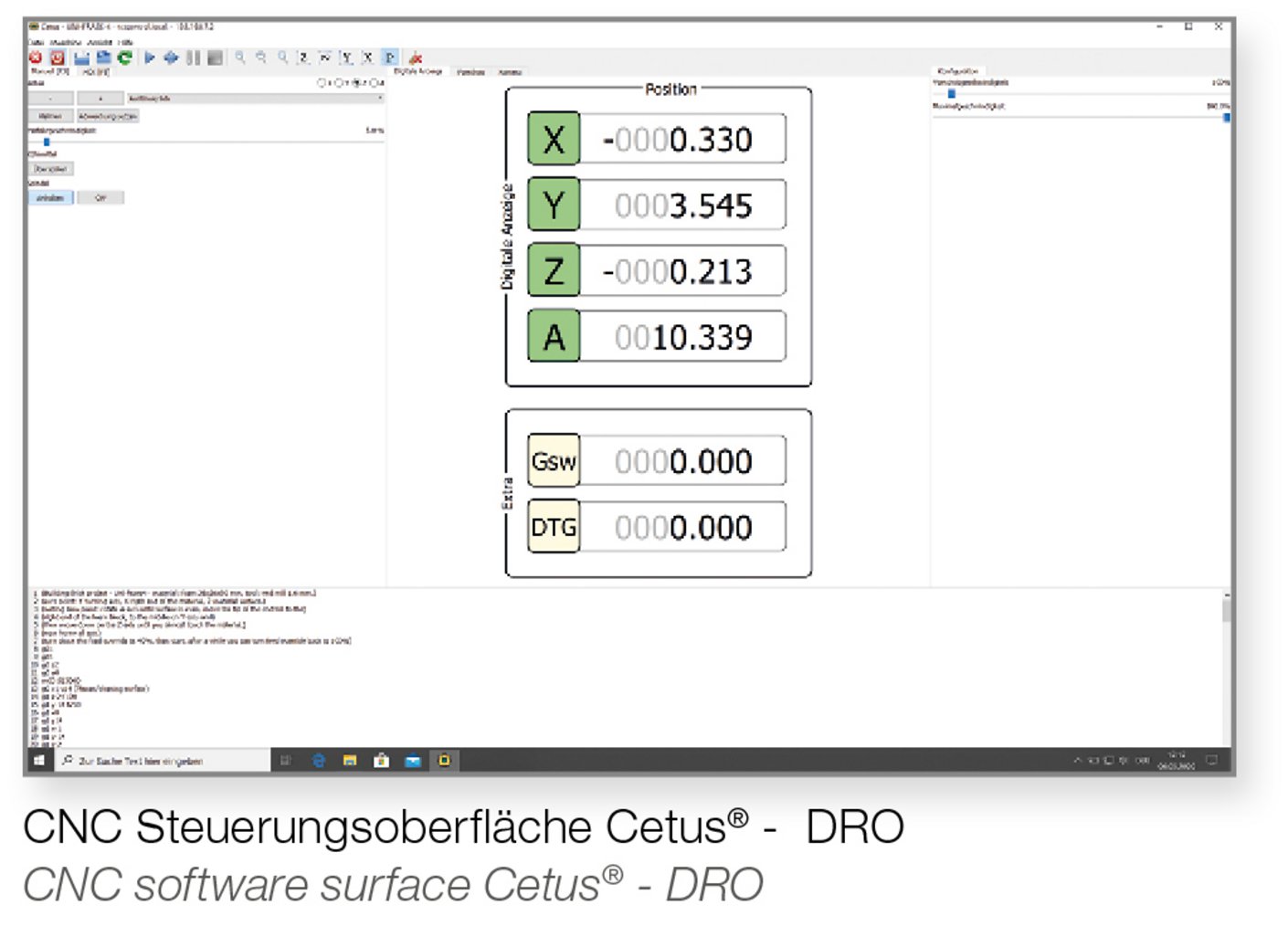Click the highlighted spindle start button

(51, 198)
